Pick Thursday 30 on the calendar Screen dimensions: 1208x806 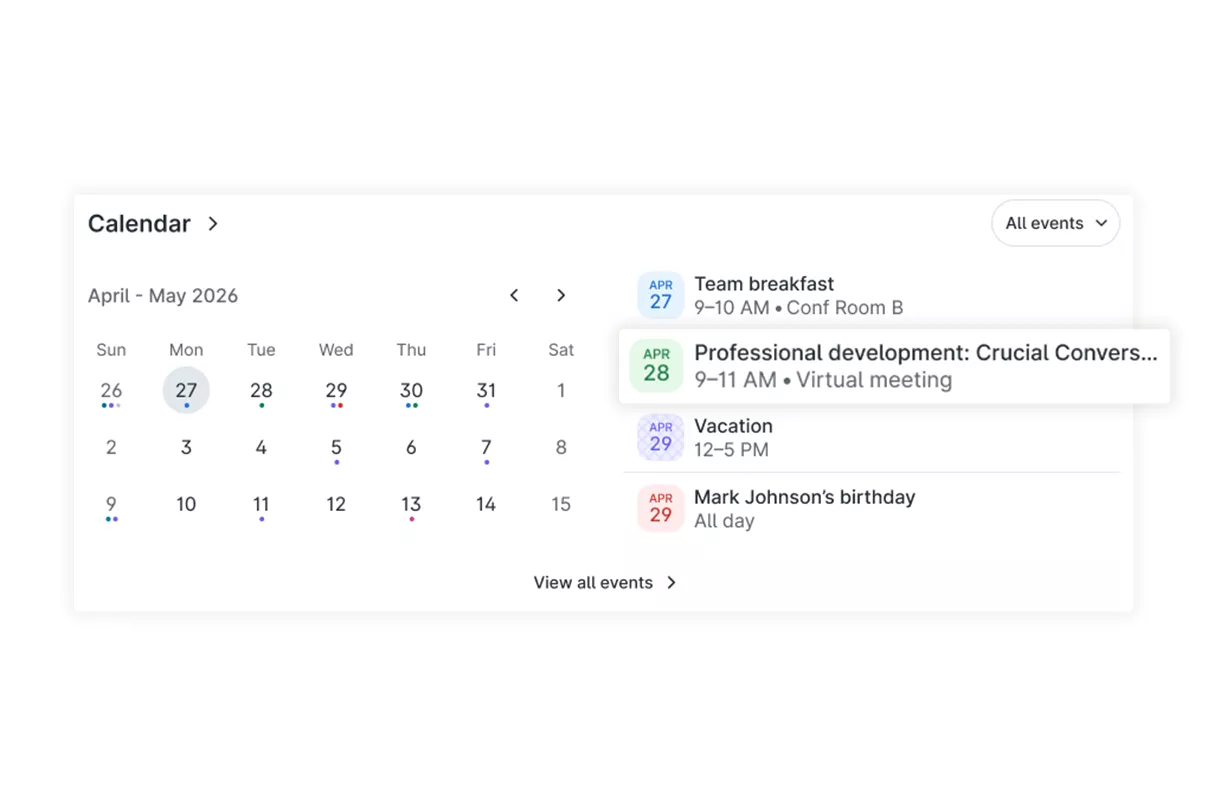(x=411, y=391)
